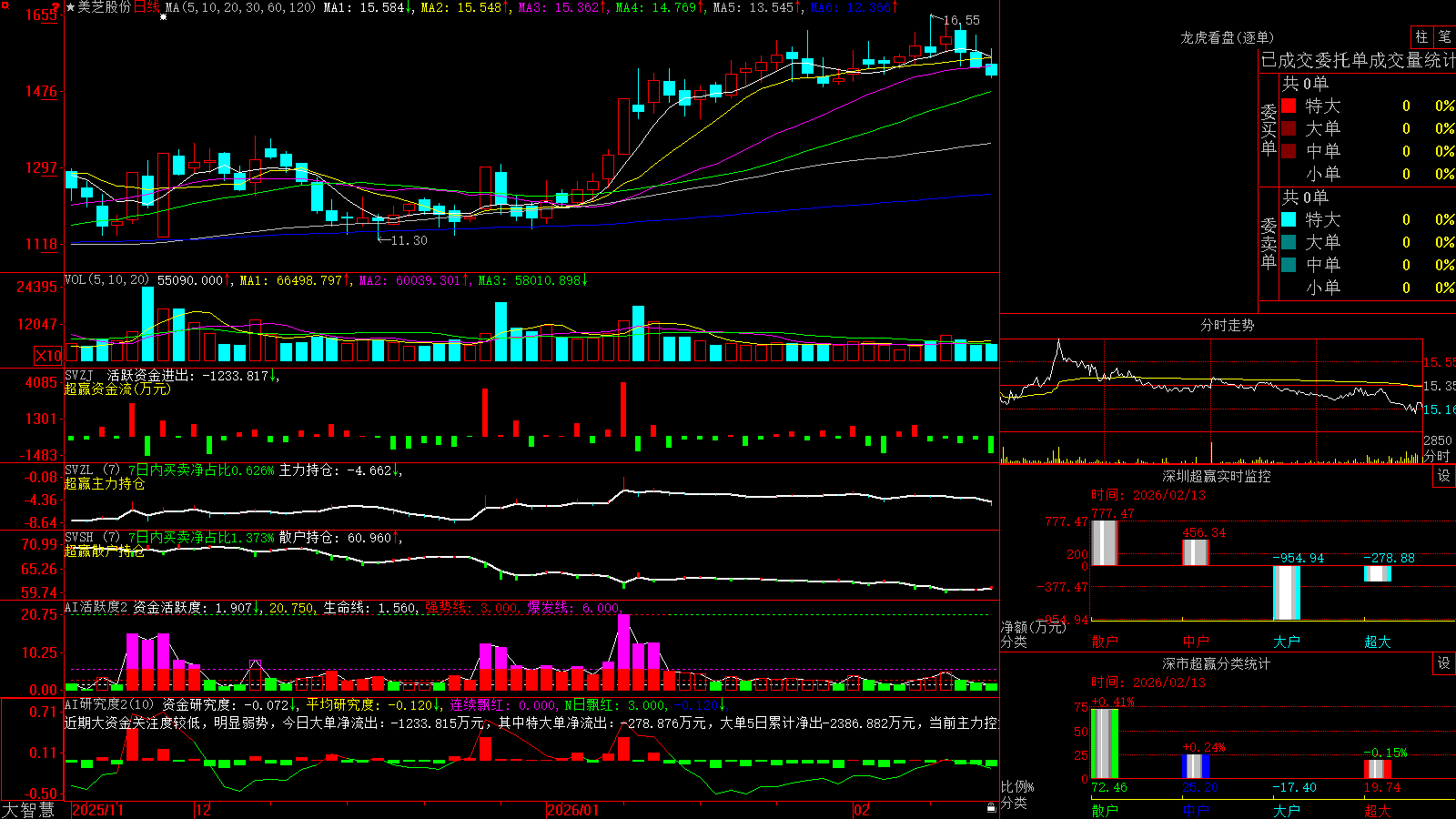
Task: Click the 龙虎看盘(逐单) panel title
Action: [x=1227, y=37]
